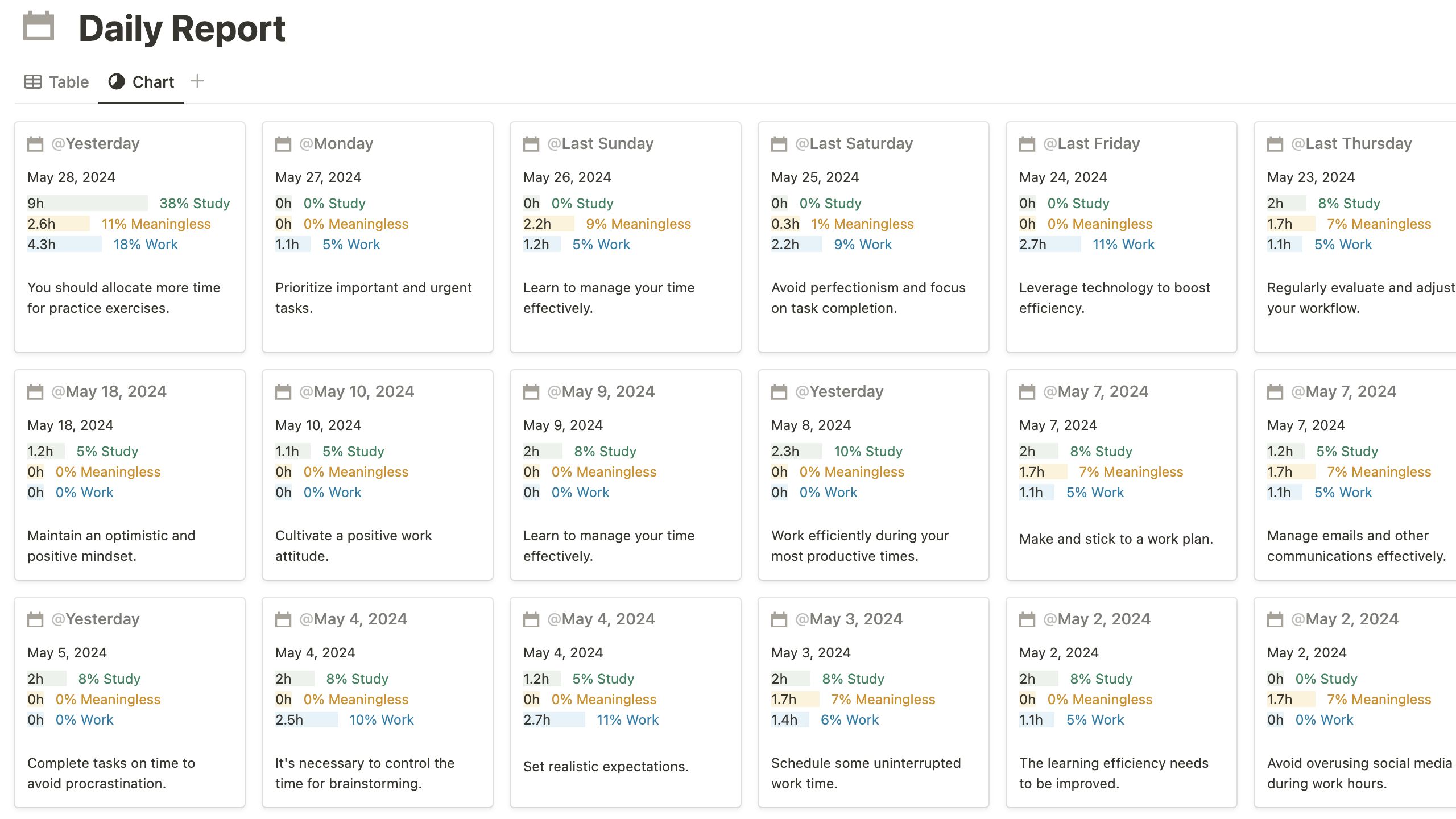Click calendar icon on @Last Friday card
The height and width of the screenshot is (819, 1456).
1027,144
